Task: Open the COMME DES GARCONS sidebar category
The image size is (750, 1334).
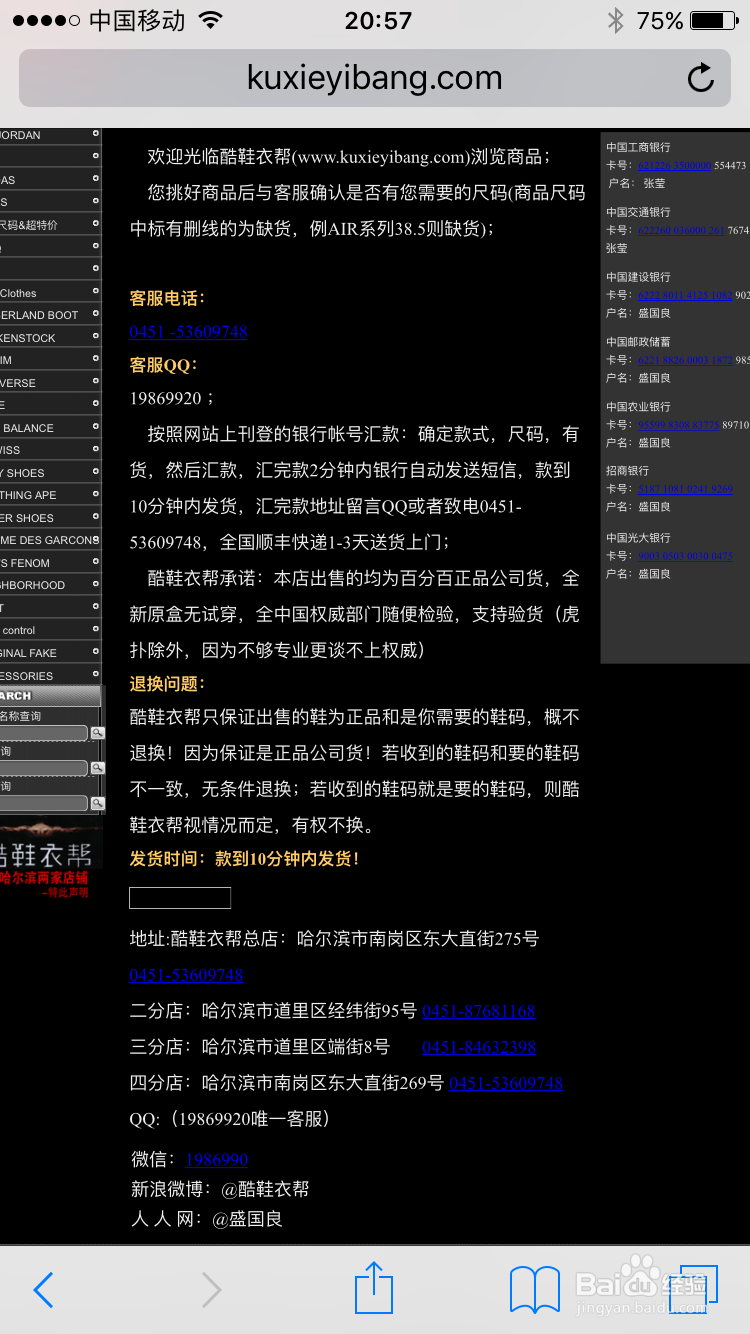Action: coord(50,540)
